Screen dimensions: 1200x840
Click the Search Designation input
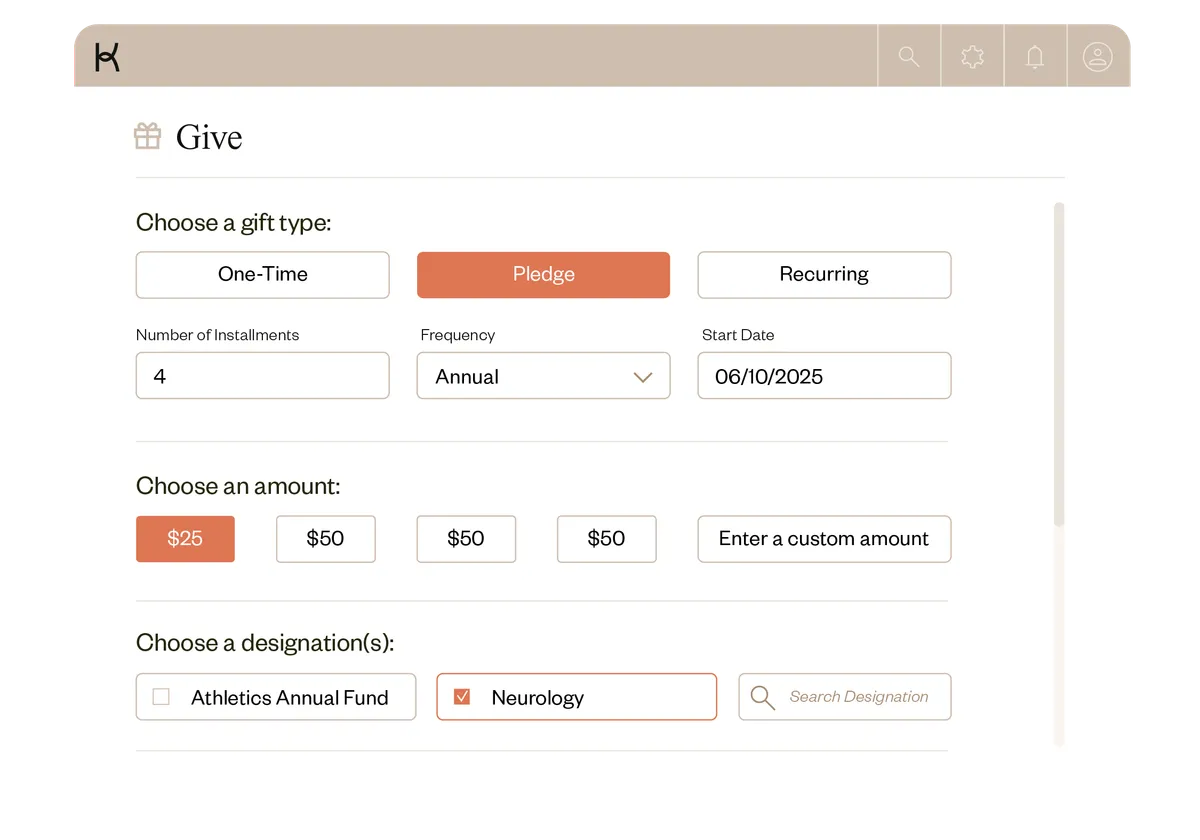click(845, 697)
